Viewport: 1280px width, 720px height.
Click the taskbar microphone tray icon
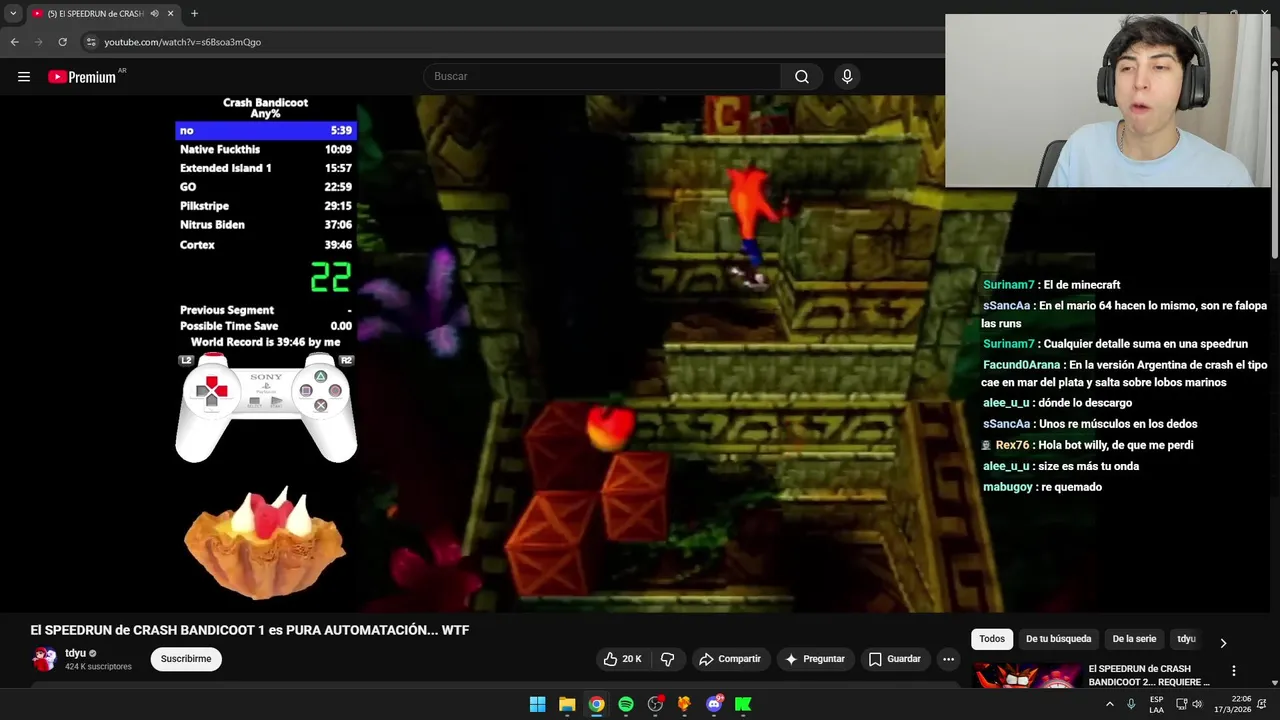pyautogui.click(x=1131, y=704)
